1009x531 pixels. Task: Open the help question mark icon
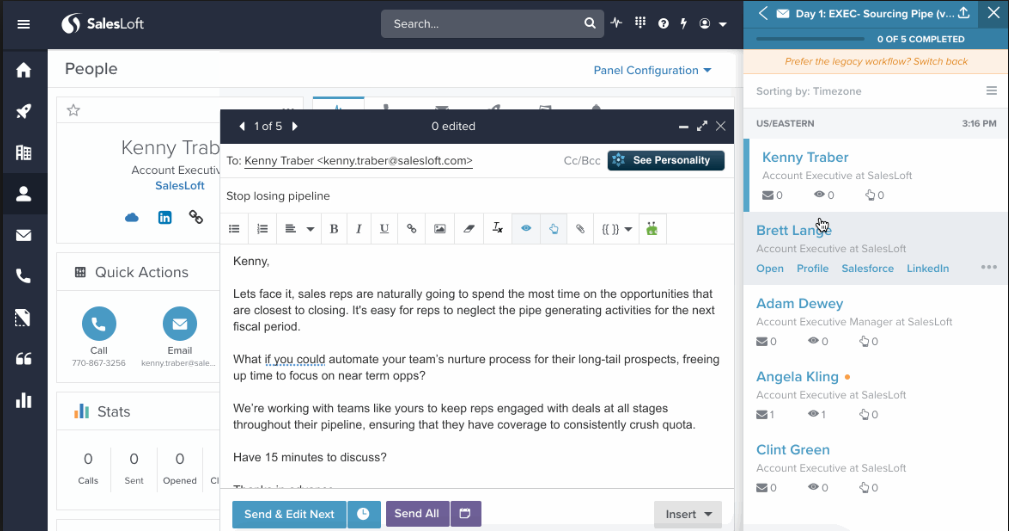663,24
